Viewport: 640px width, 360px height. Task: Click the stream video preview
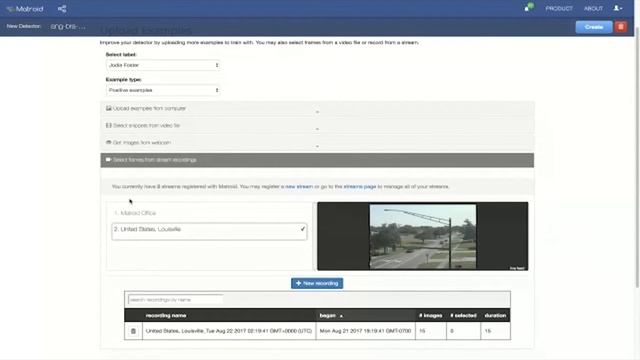click(x=422, y=236)
